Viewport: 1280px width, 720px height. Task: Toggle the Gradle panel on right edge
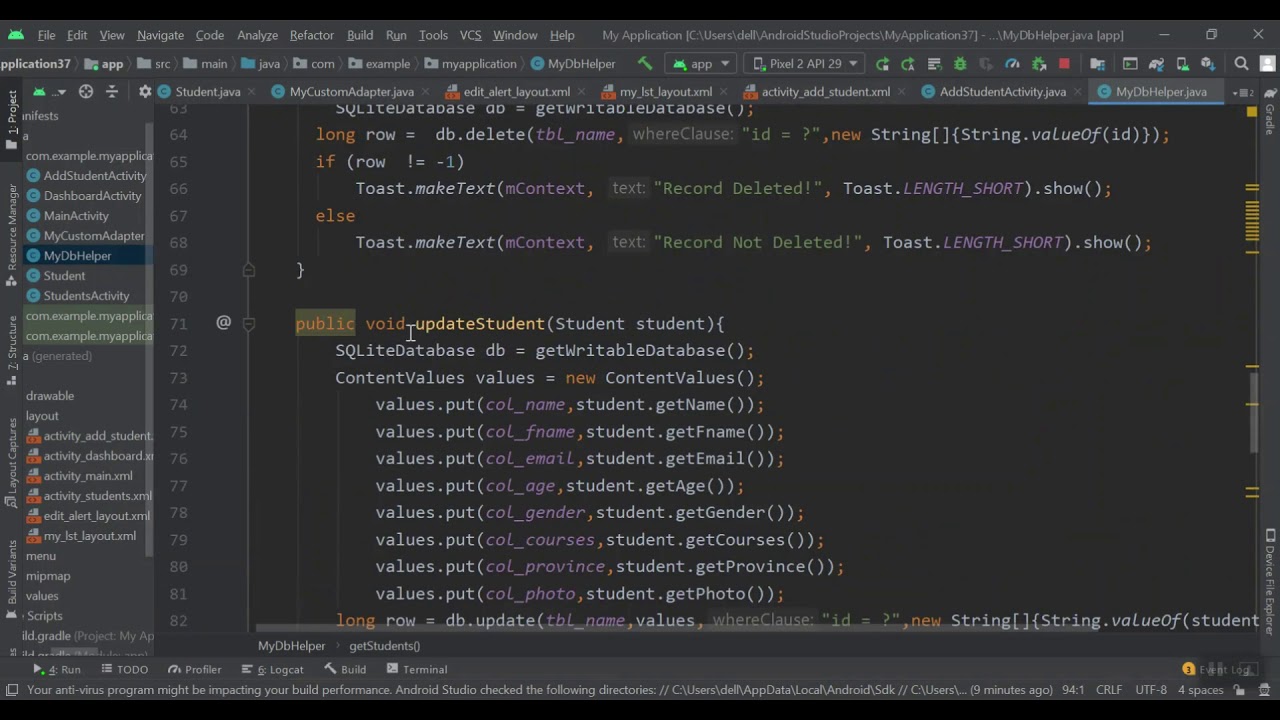coord(1269,112)
